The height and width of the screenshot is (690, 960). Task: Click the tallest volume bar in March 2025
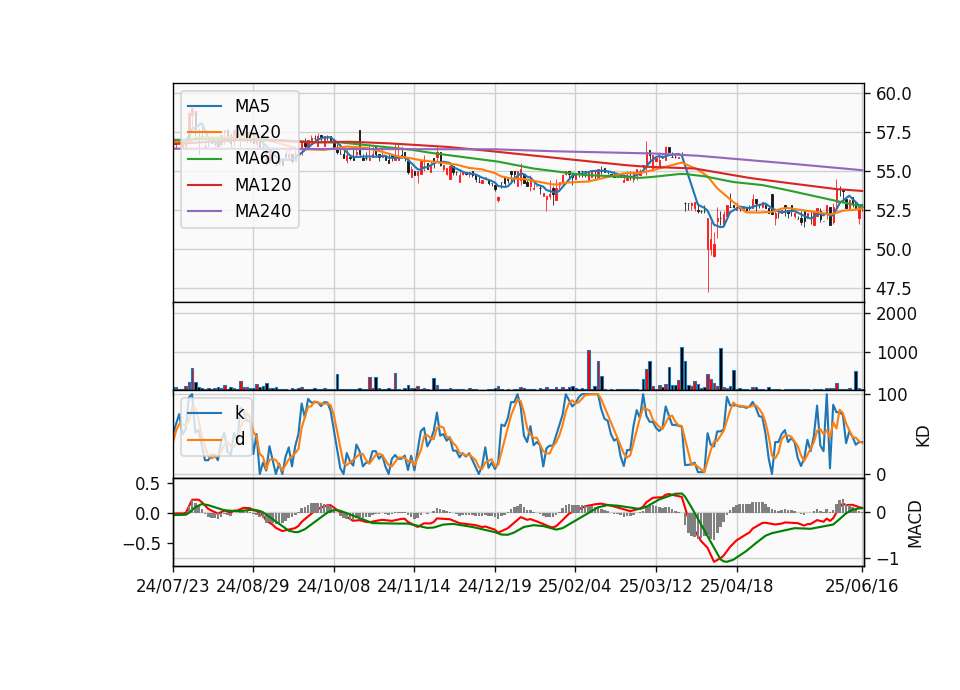682,369
